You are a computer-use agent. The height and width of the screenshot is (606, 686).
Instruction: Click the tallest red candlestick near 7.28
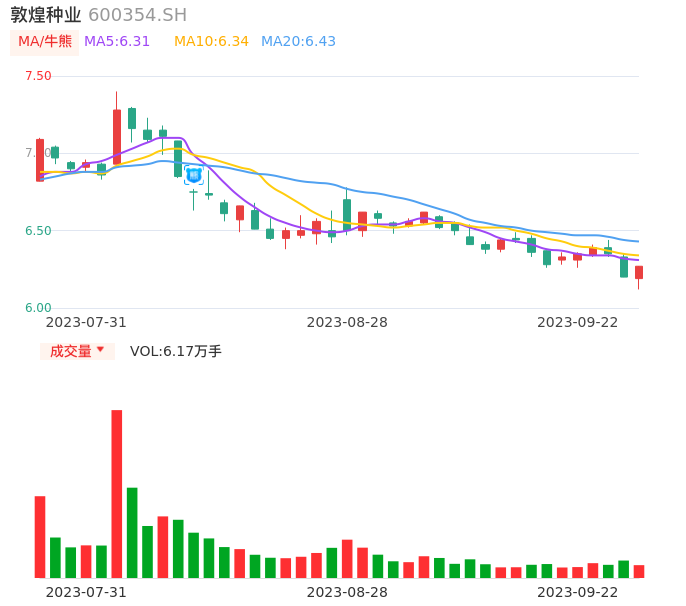[x=117, y=137]
